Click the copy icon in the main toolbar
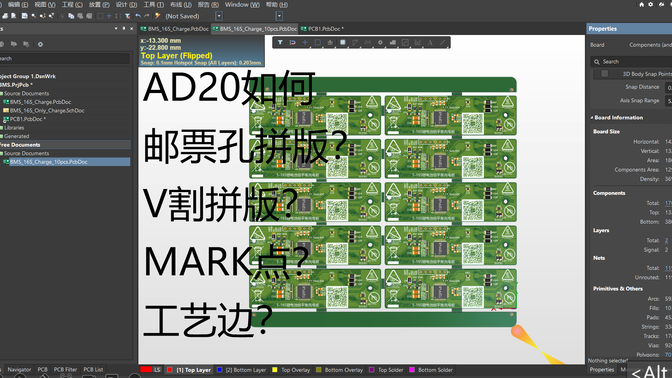Viewport: 672px width, 378px height. pos(71,16)
